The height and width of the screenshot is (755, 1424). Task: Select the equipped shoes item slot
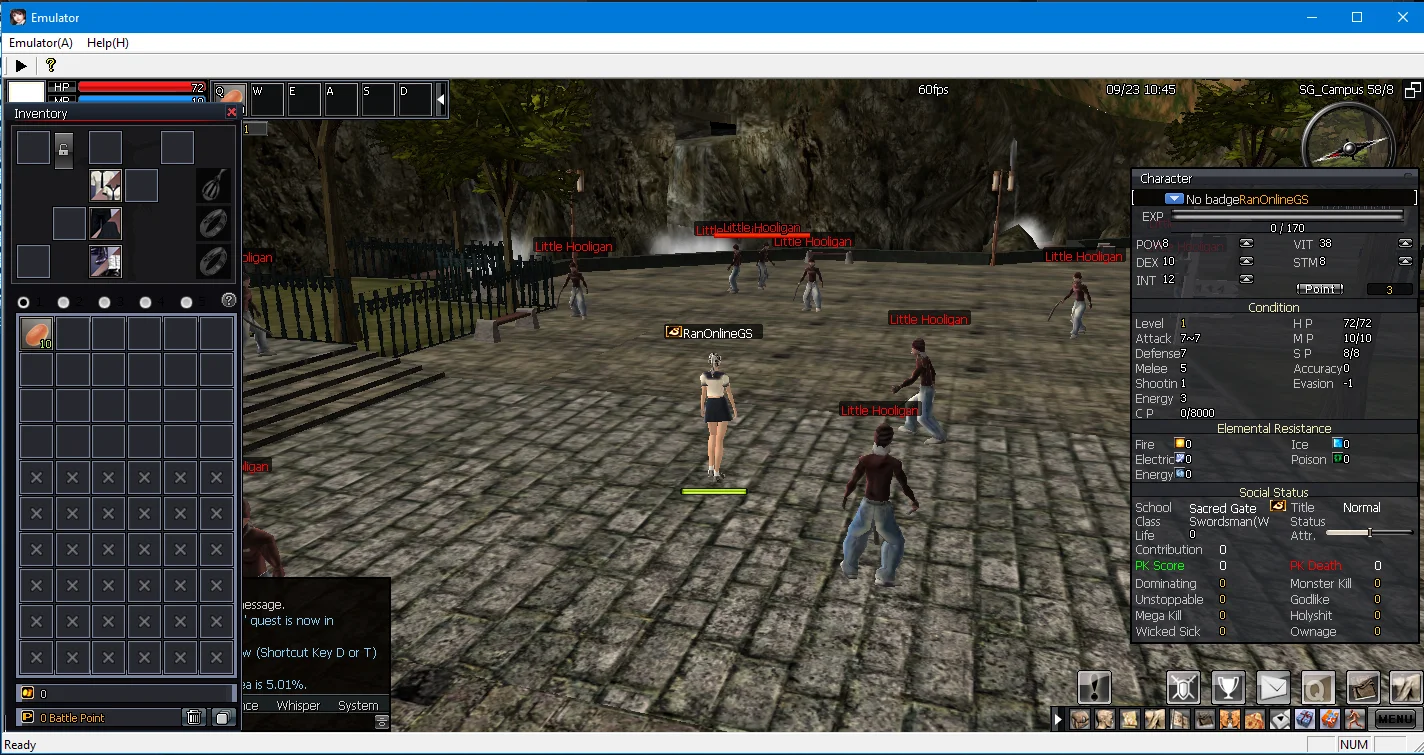tap(105, 261)
